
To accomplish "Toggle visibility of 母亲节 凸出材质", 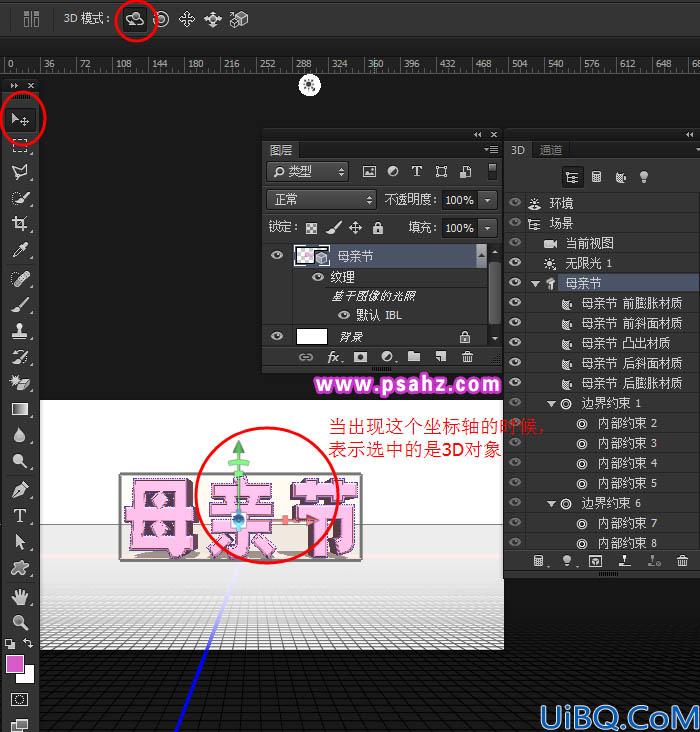I will (515, 342).
